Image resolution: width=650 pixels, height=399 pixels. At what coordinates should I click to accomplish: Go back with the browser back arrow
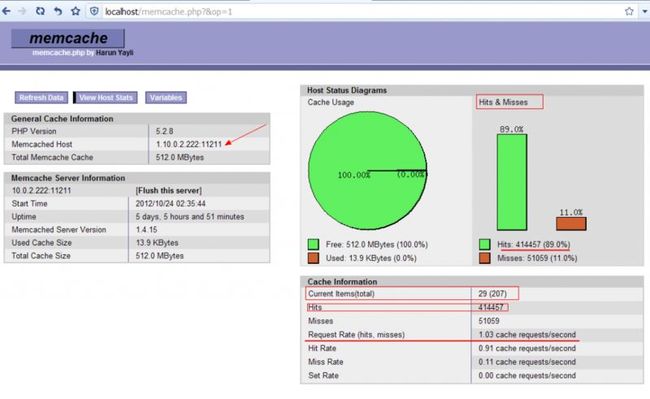pyautogui.click(x=6, y=11)
